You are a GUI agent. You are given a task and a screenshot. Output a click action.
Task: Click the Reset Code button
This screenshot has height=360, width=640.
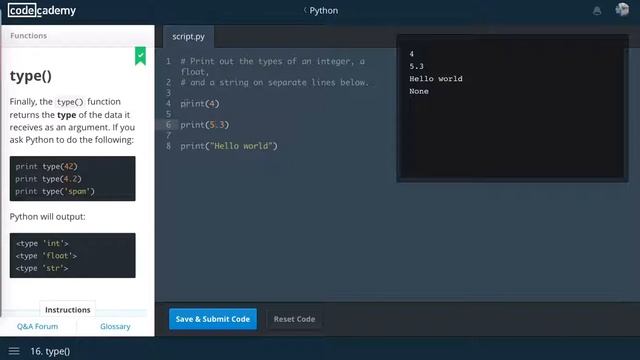point(294,319)
